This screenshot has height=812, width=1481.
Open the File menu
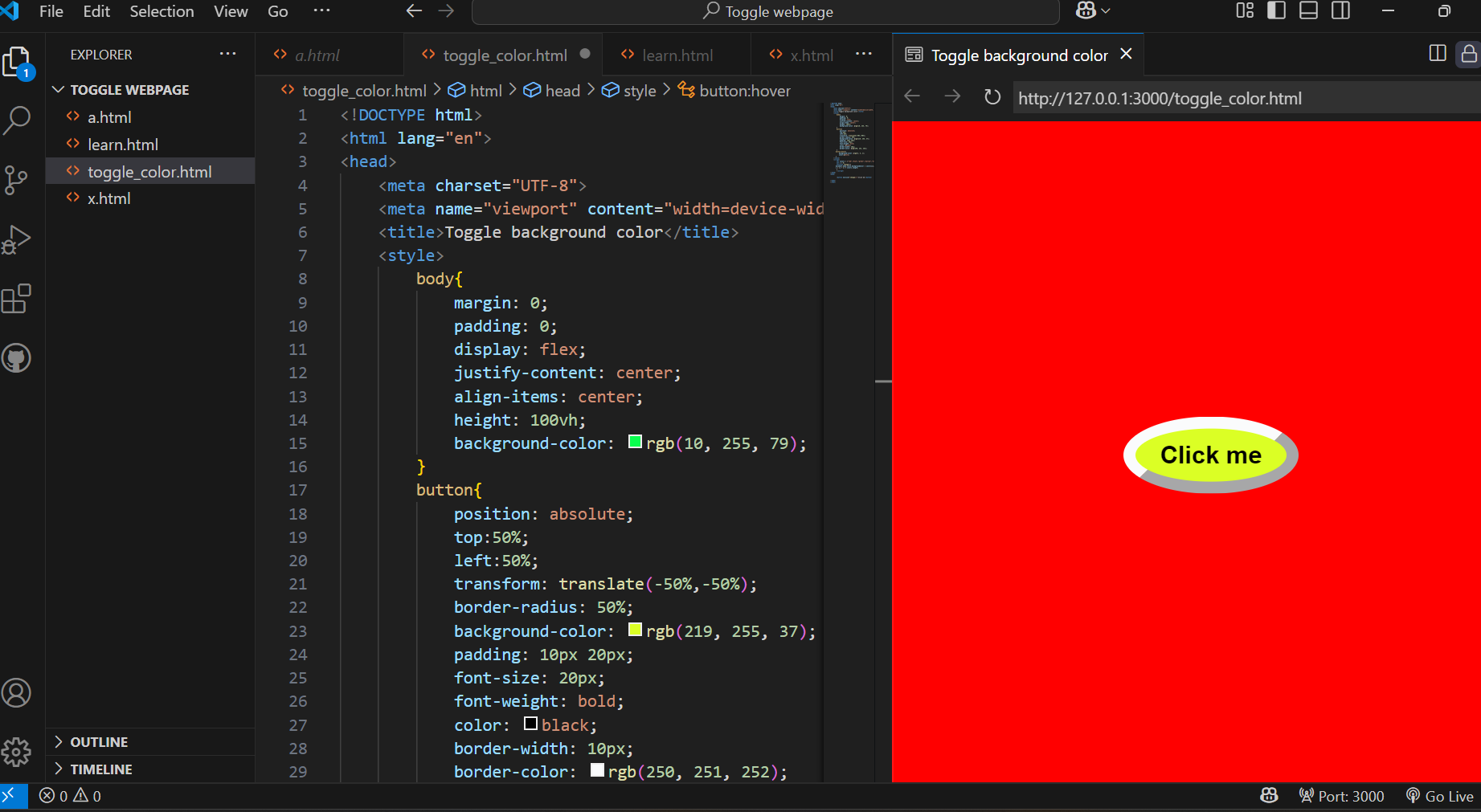click(51, 11)
